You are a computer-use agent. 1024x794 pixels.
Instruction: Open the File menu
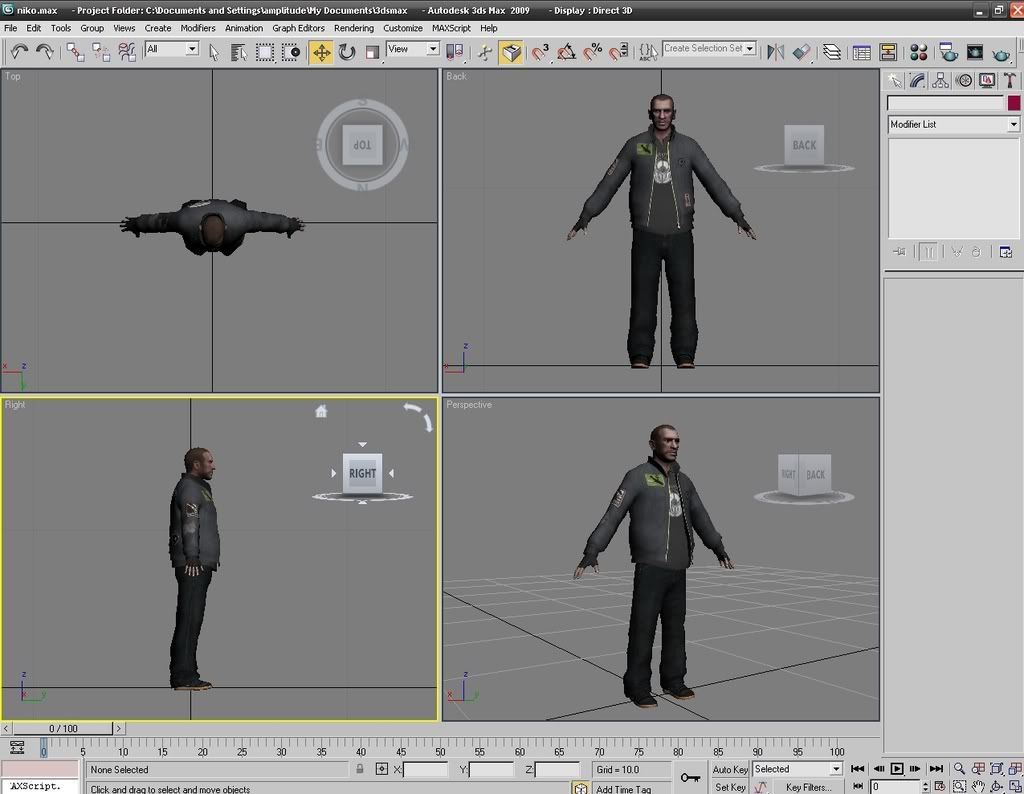point(10,28)
